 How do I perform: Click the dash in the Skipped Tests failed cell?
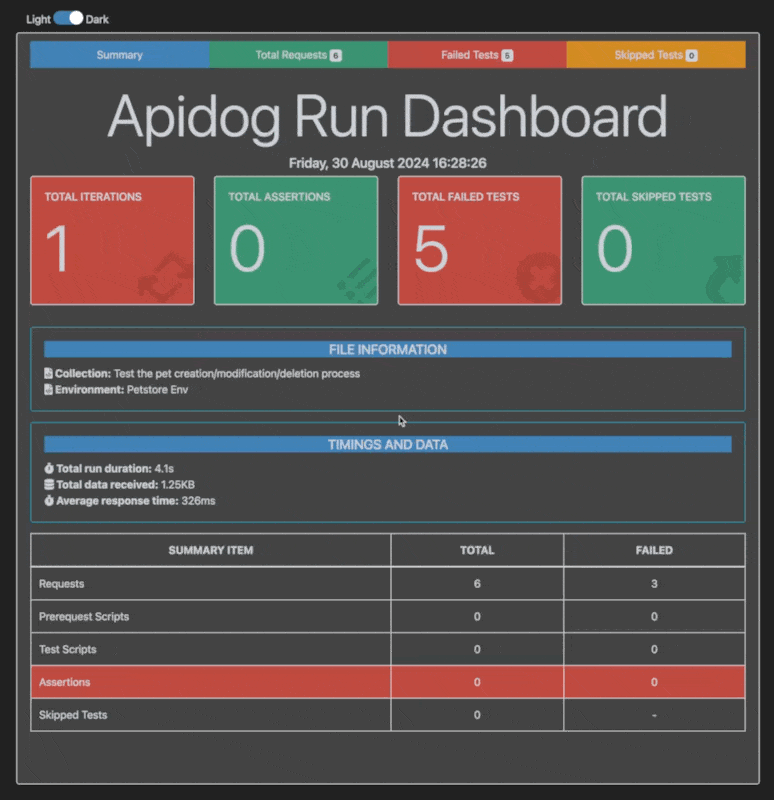pos(654,715)
